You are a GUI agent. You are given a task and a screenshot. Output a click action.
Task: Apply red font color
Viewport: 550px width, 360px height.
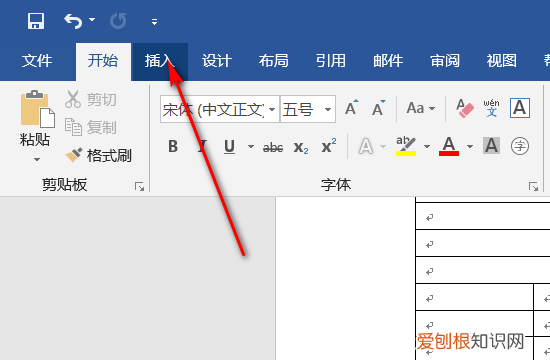449,146
